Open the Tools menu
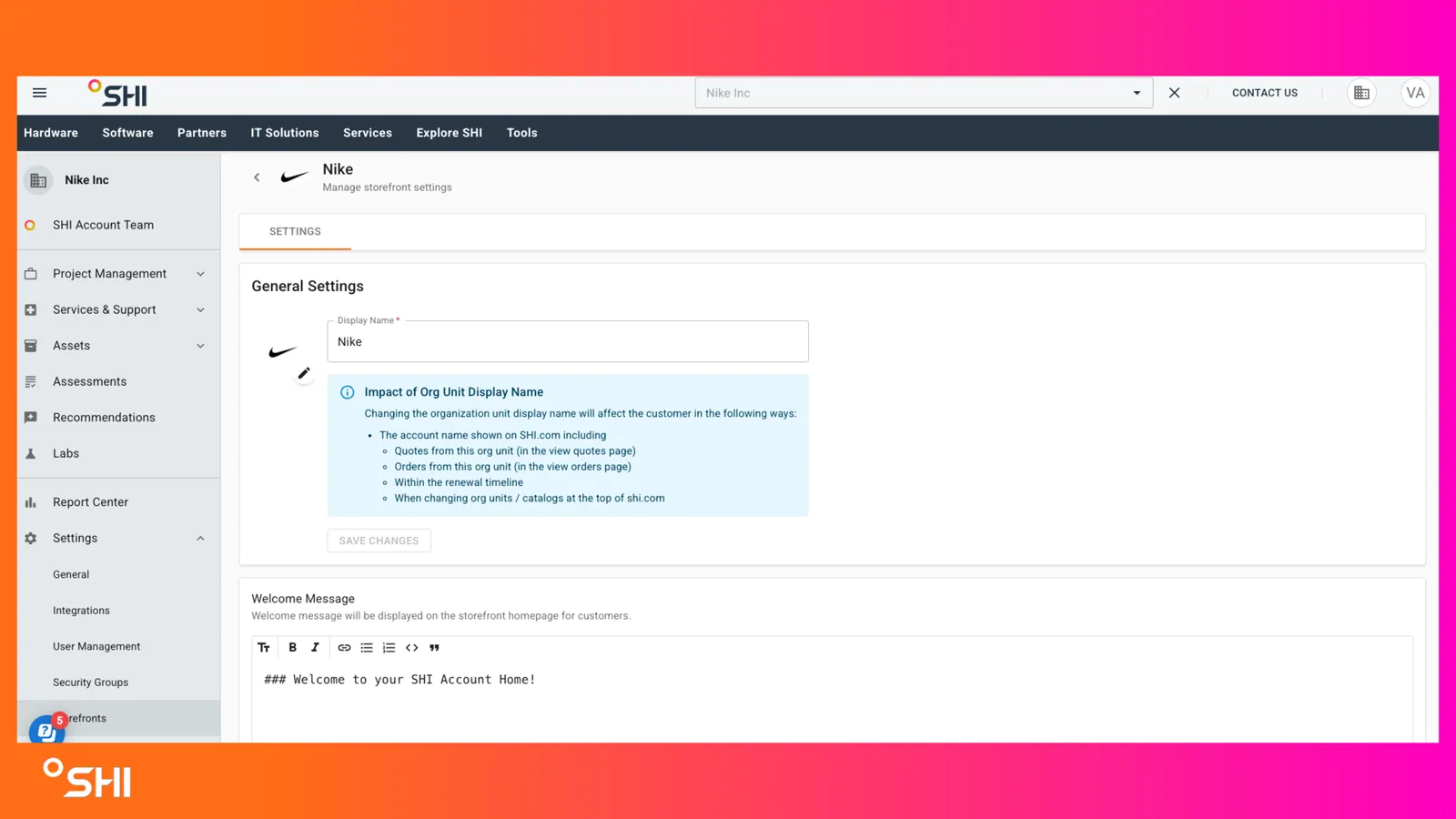 (x=522, y=133)
